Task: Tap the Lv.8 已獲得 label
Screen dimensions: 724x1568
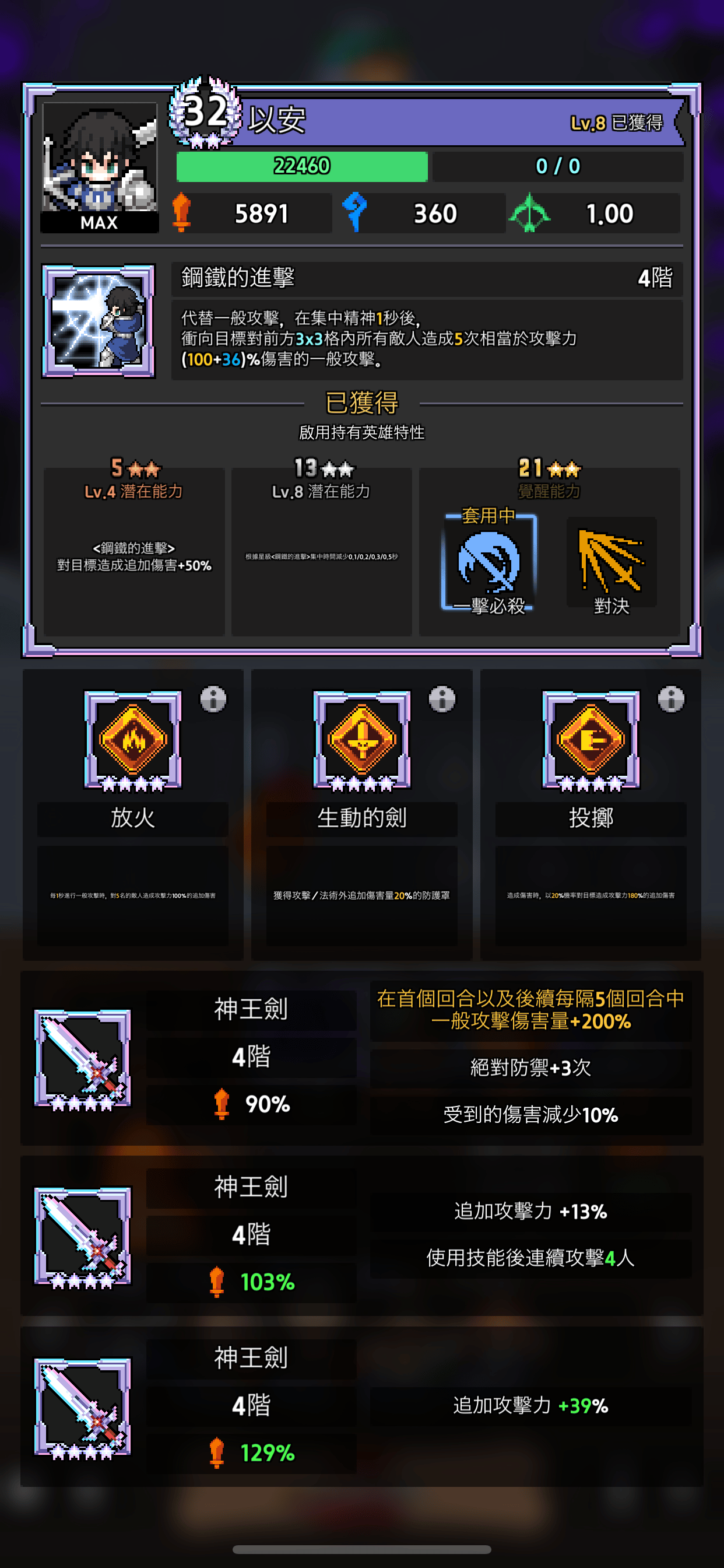Action: (x=616, y=123)
